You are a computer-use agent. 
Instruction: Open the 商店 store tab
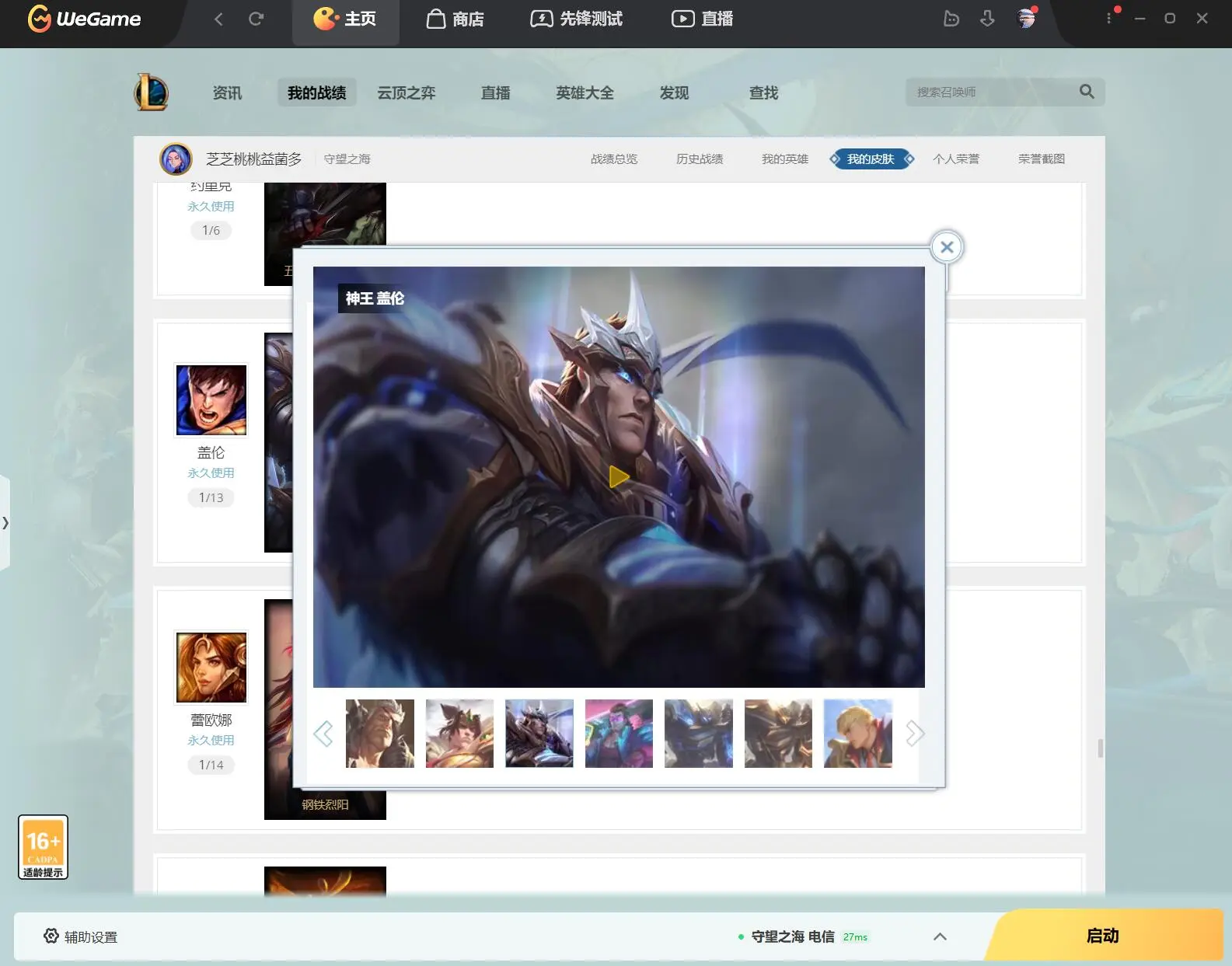click(455, 19)
